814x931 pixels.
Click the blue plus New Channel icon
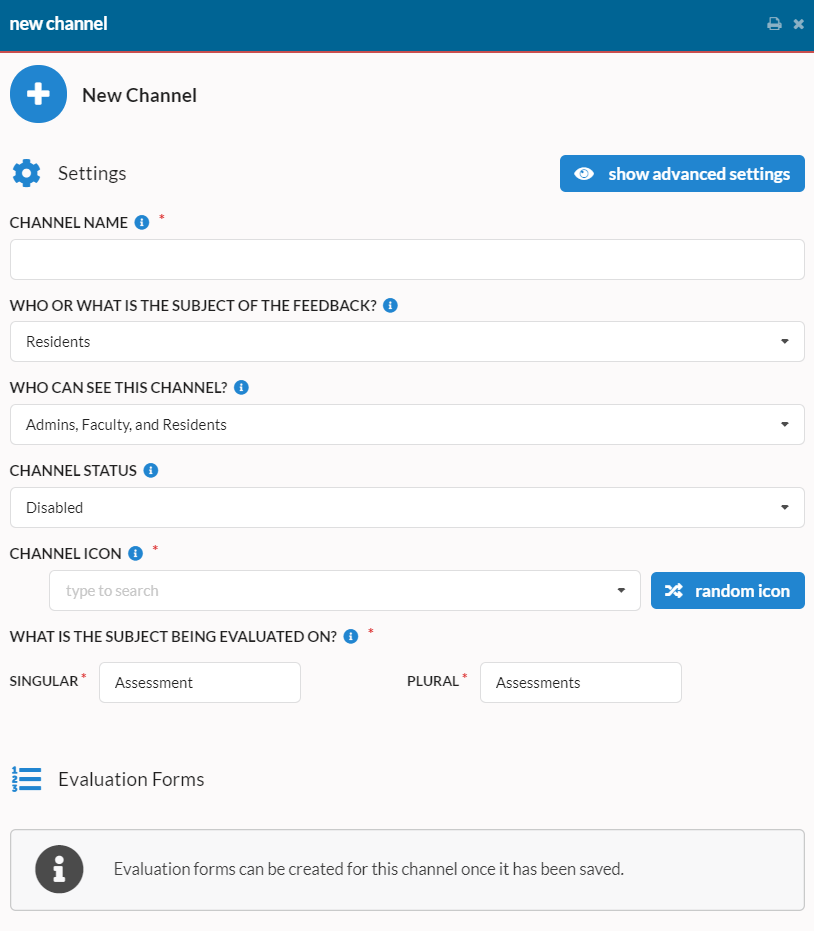39,94
